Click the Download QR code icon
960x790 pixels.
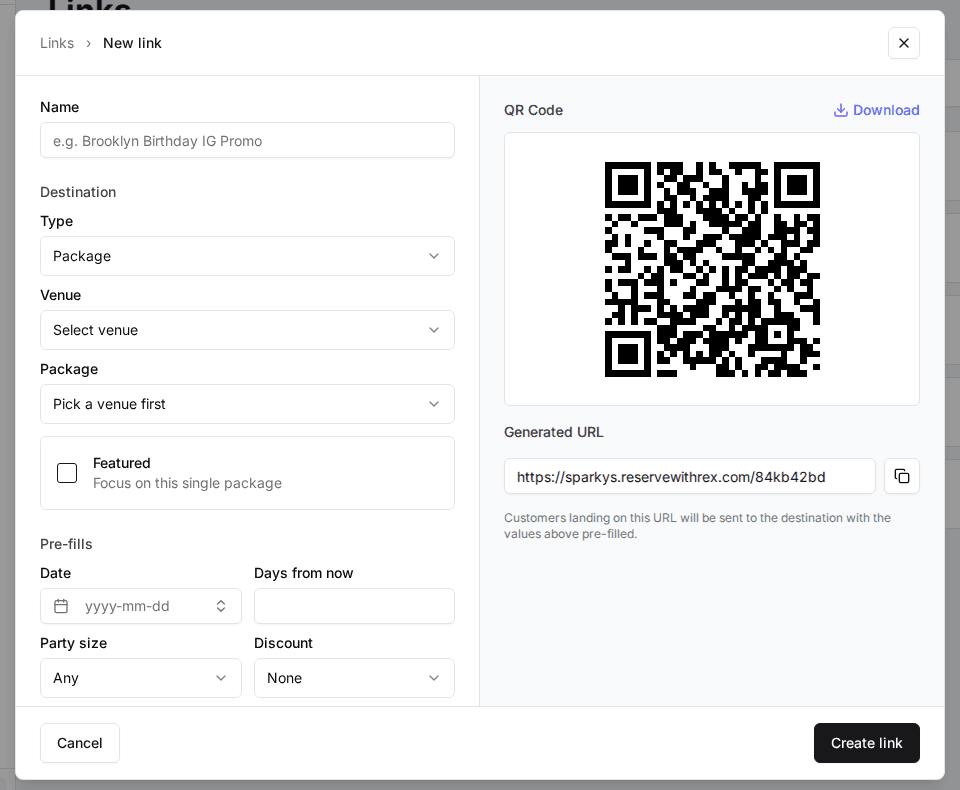tap(841, 110)
